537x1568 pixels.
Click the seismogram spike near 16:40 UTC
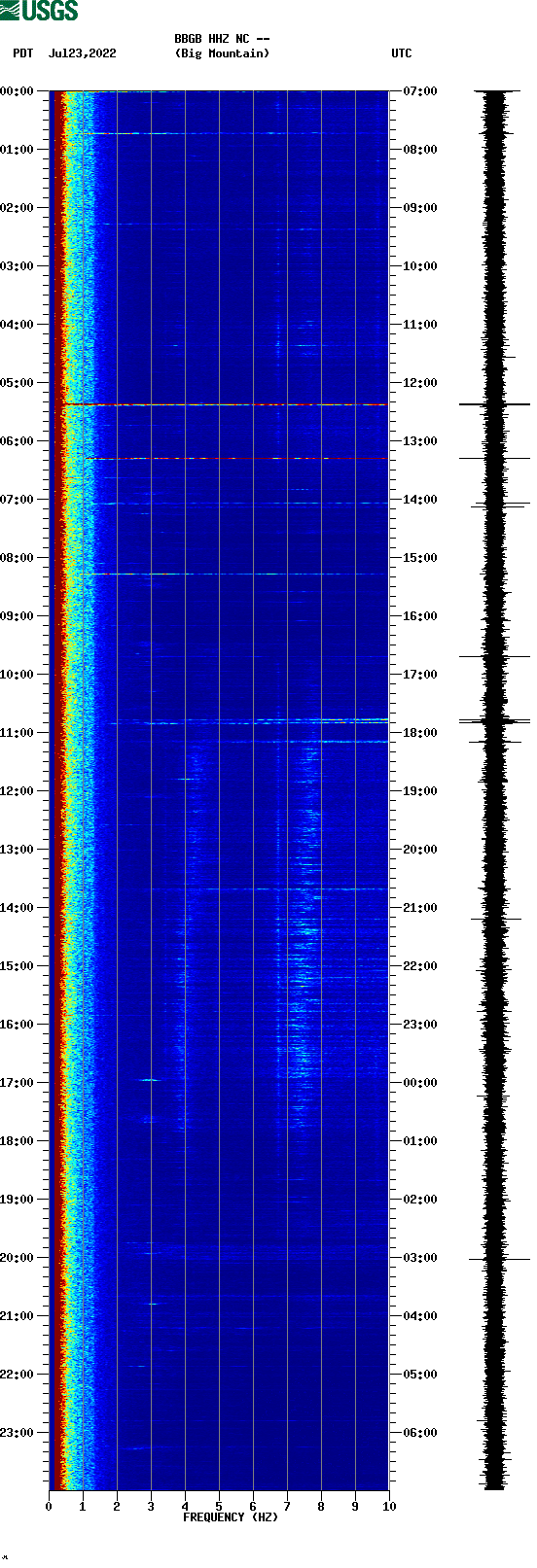(495, 656)
